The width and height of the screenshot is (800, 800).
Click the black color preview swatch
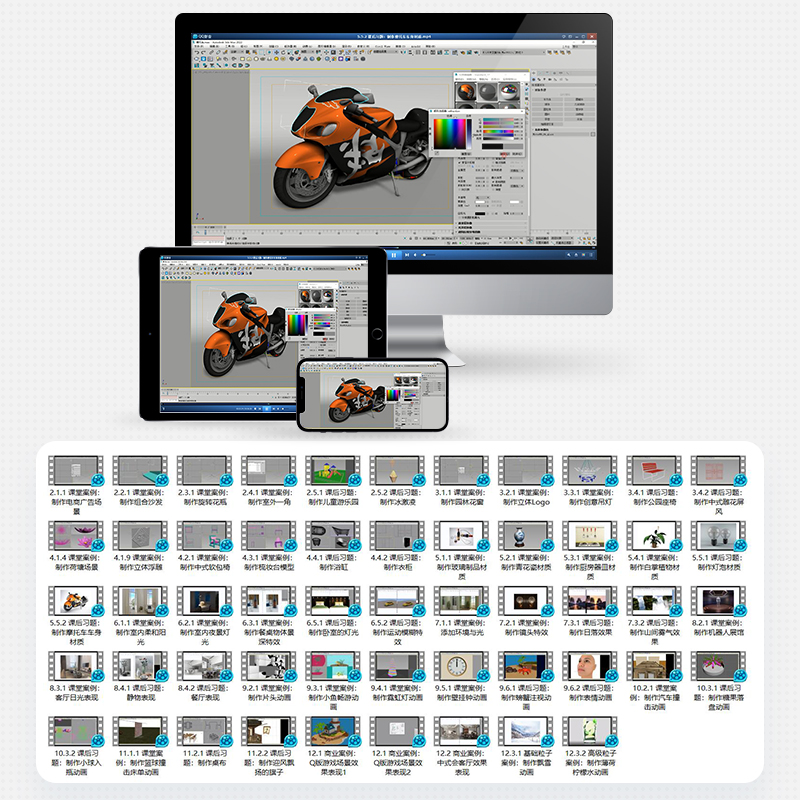[x=492, y=146]
